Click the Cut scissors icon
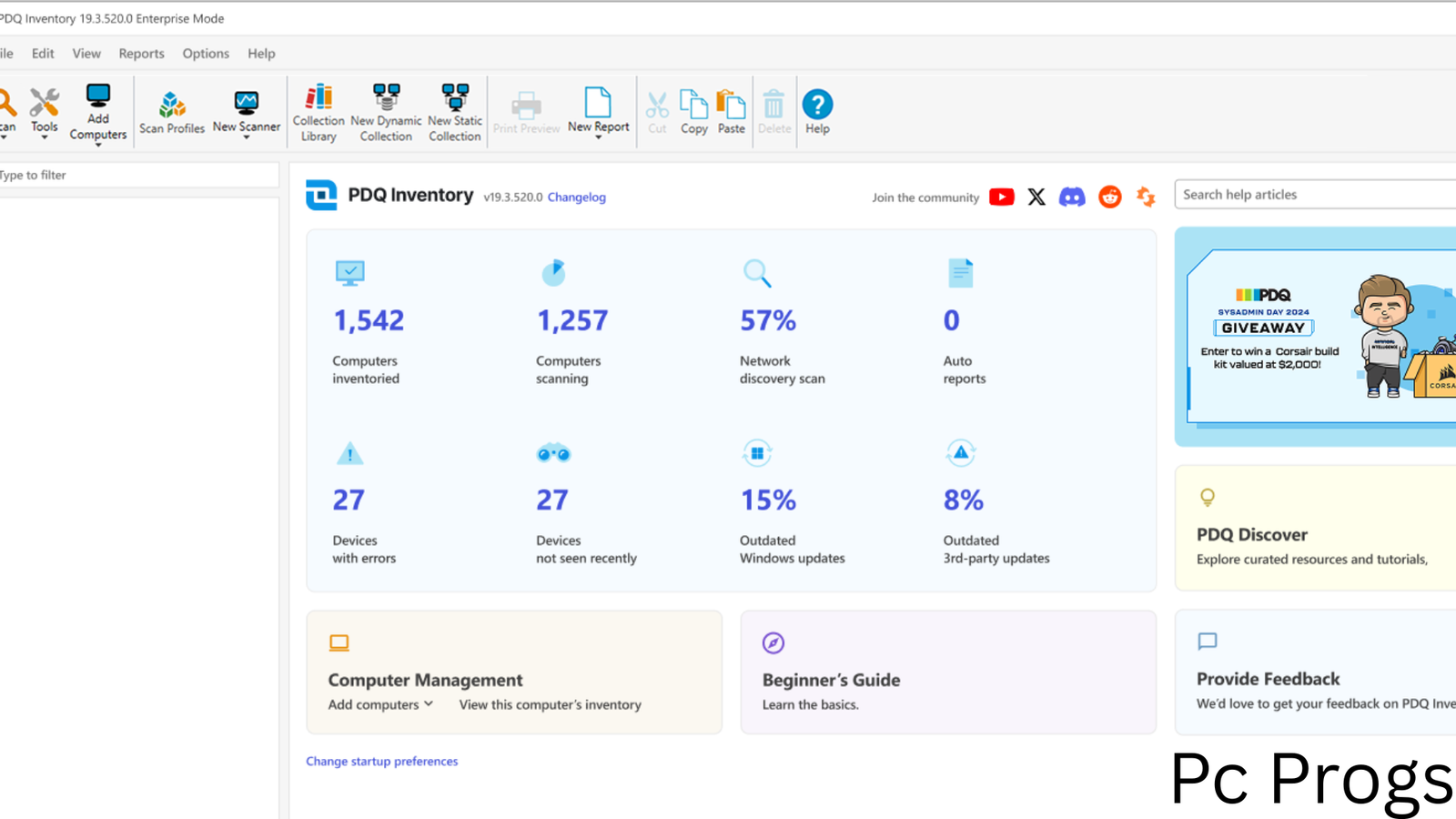Screen dimensions: 1456x819 coord(657,105)
